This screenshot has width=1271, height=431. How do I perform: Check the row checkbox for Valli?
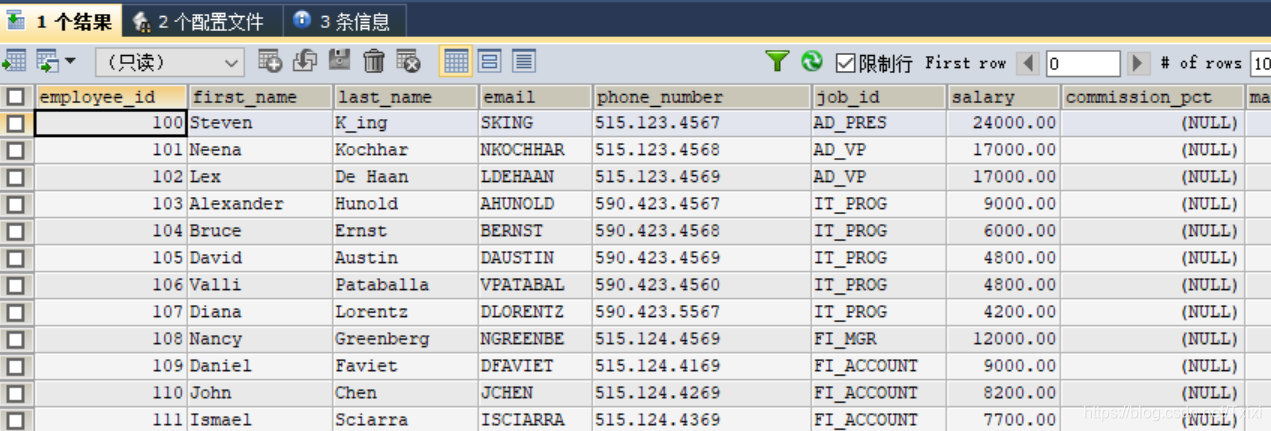tap(16, 286)
